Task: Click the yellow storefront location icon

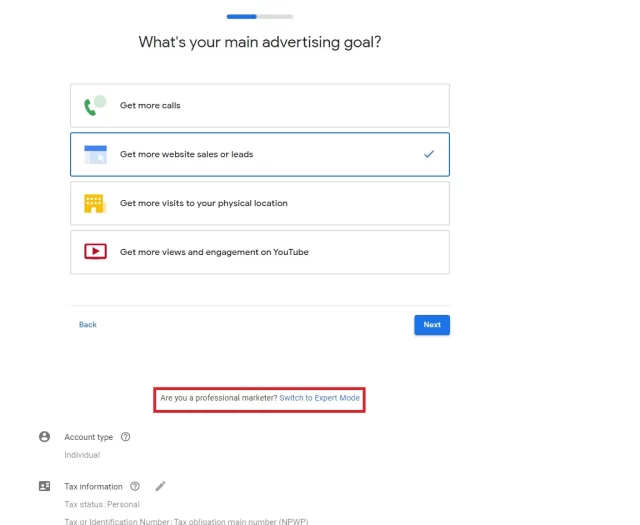Action: [94, 203]
